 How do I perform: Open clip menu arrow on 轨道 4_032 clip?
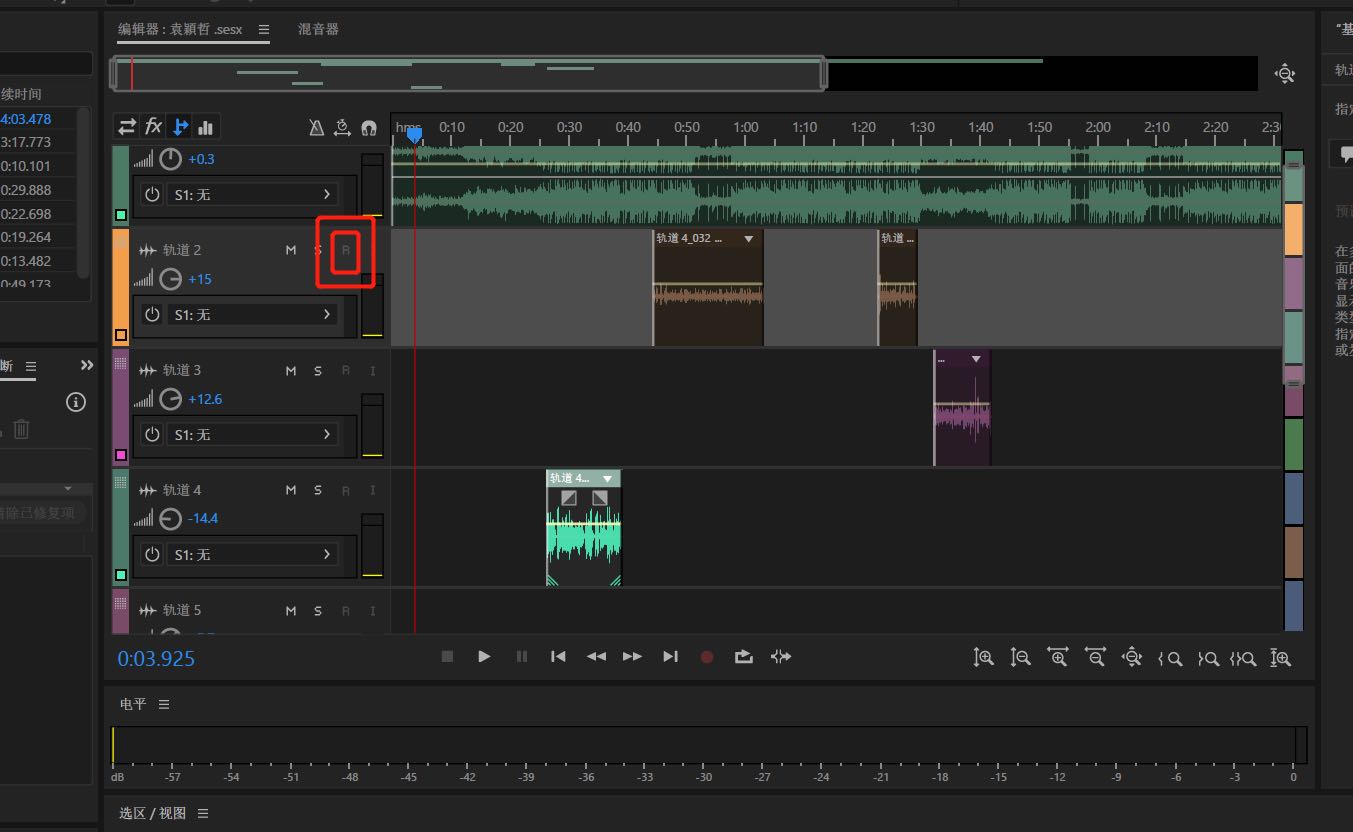tap(748, 239)
